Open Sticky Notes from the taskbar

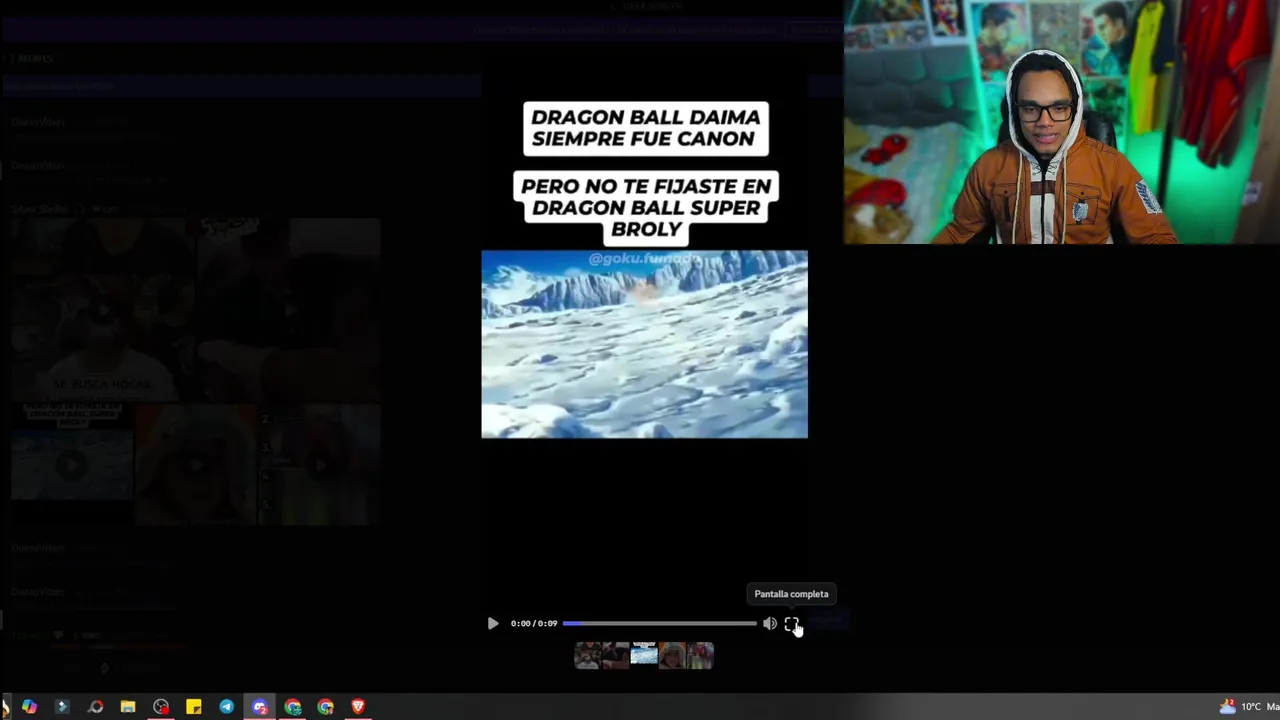pos(194,707)
